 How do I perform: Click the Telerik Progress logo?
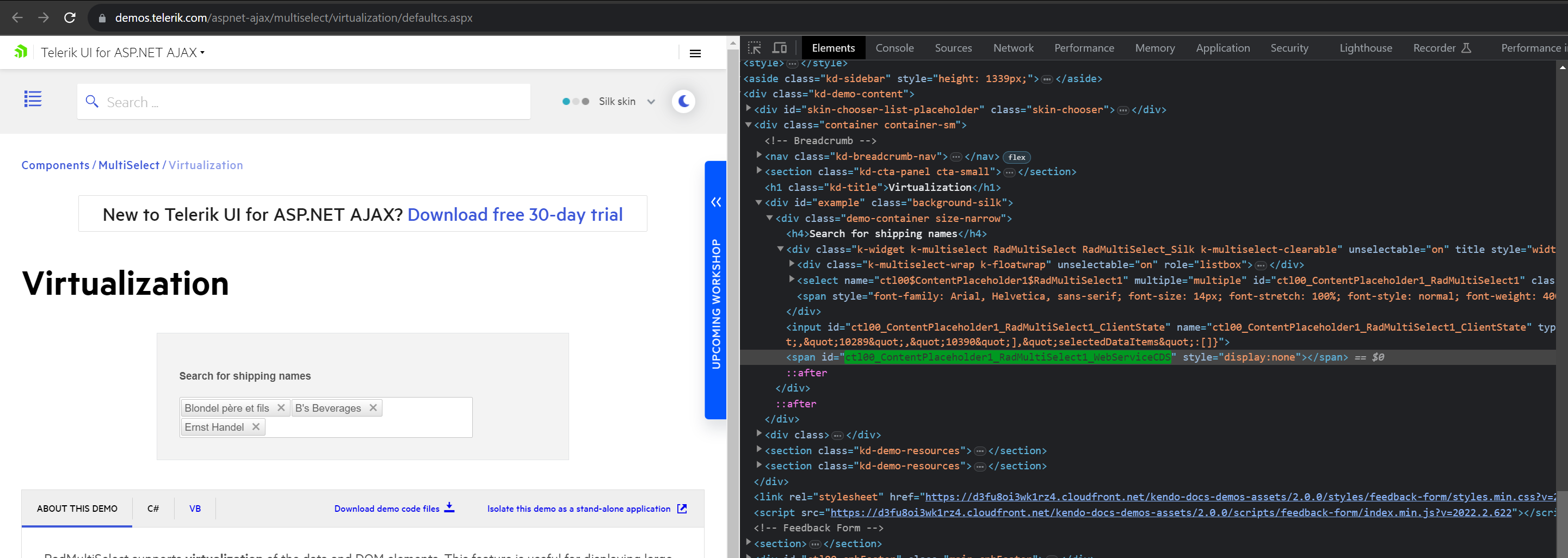coord(21,52)
